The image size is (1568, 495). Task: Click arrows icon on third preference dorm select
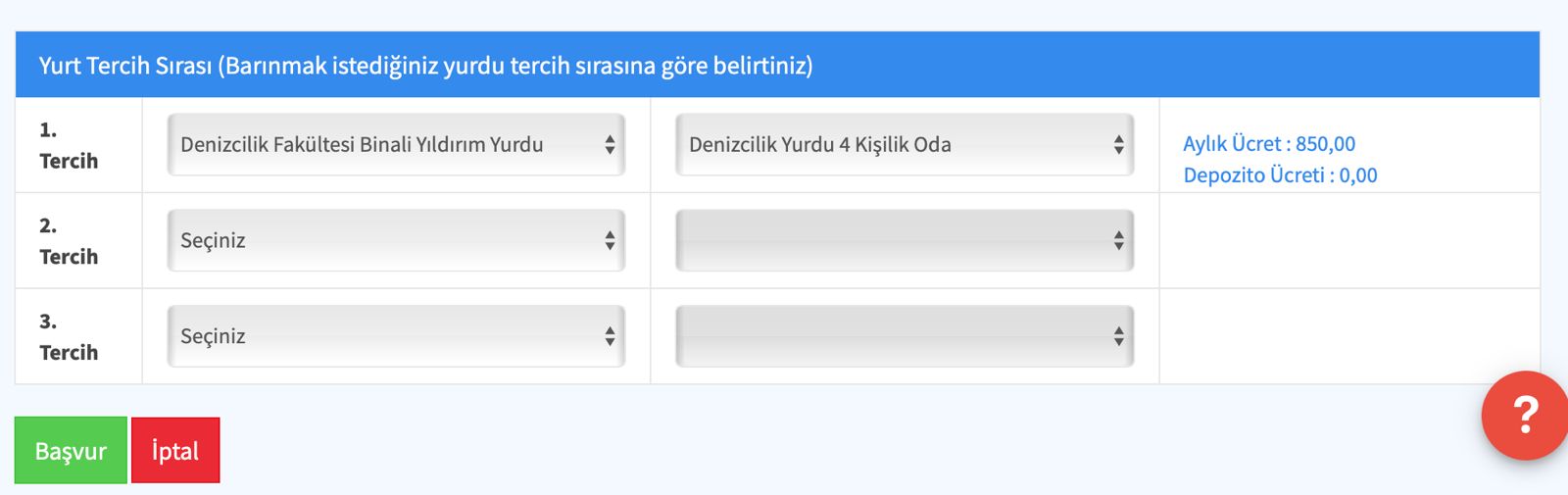[610, 337]
